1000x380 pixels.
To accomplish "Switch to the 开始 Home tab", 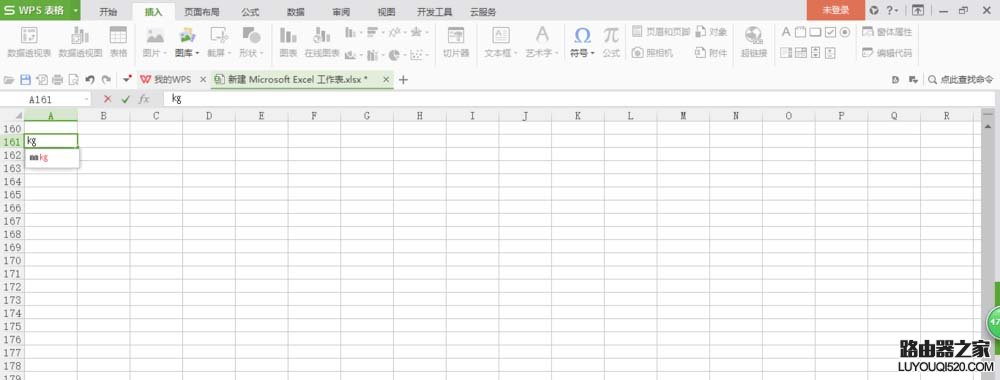I will 108,11.
